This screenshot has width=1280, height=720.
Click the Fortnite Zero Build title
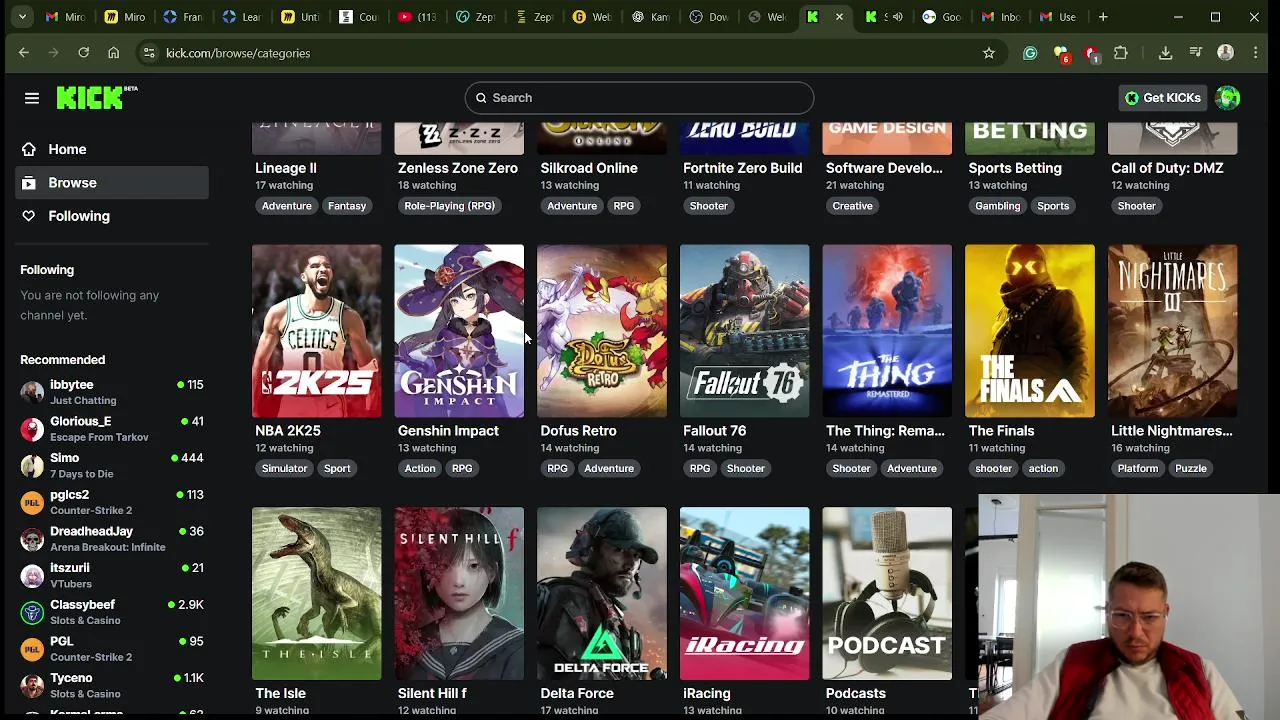[x=742, y=168]
